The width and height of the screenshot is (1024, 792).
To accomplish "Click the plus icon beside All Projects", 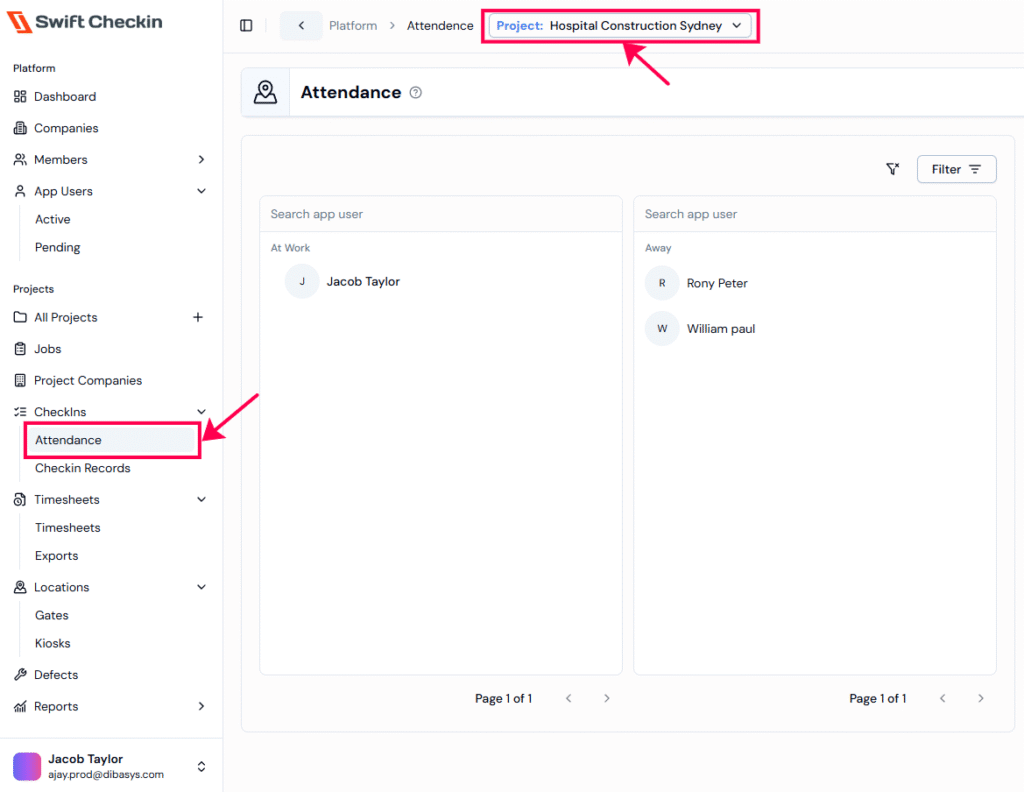I will pyautogui.click(x=198, y=318).
